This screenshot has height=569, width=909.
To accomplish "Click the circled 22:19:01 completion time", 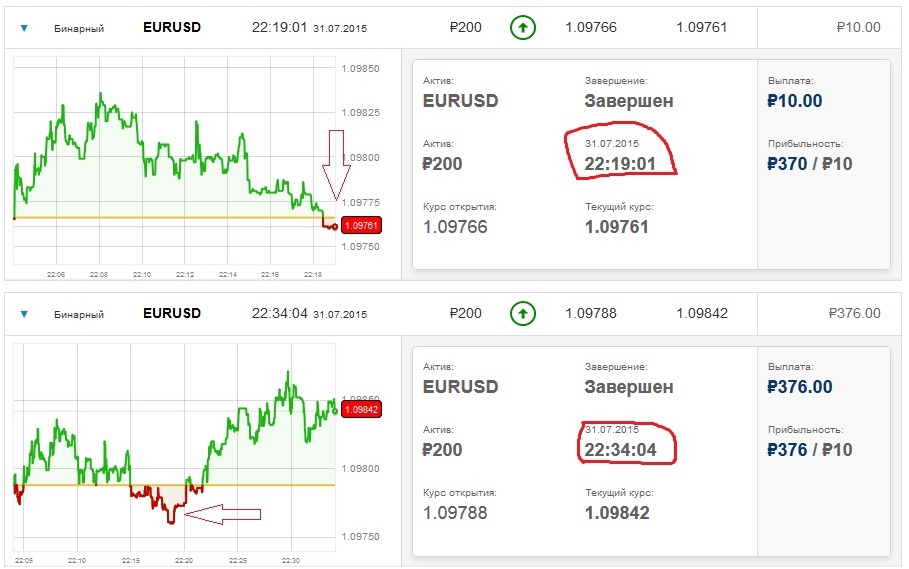I will click(x=619, y=162).
